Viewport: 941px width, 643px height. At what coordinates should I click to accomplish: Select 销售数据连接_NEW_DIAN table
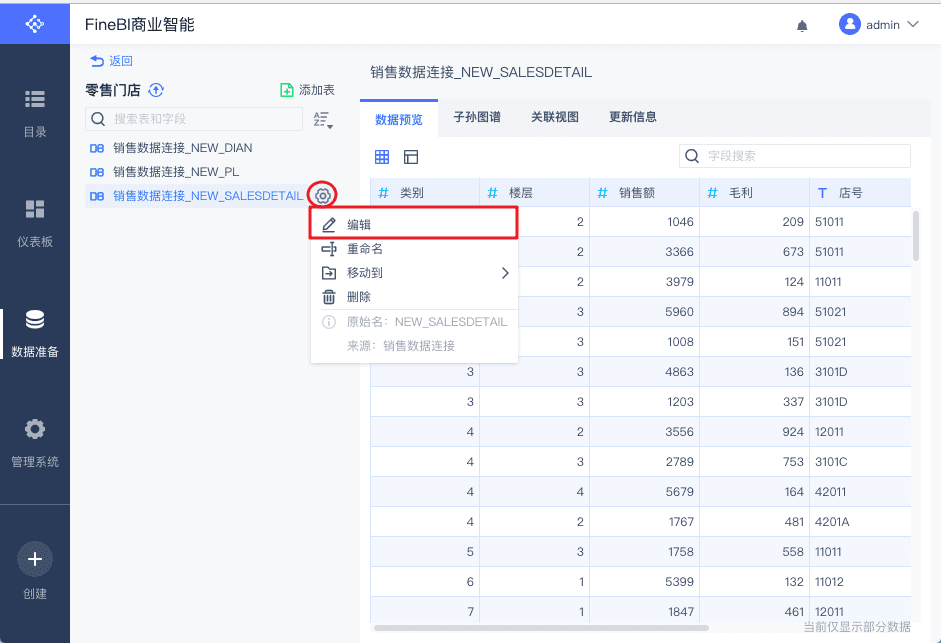click(x=182, y=148)
